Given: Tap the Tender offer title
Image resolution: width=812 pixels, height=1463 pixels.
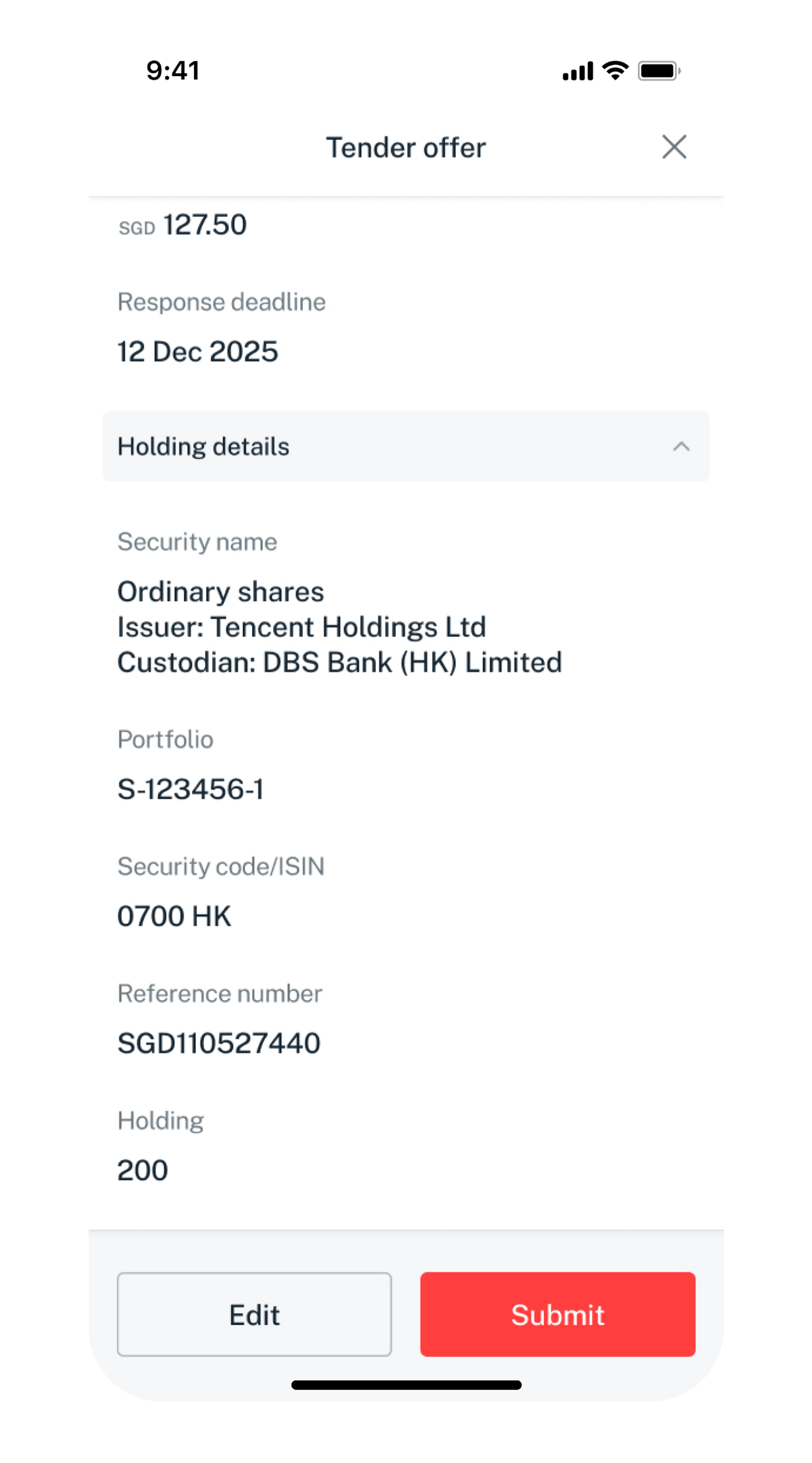Looking at the screenshot, I should 406,148.
